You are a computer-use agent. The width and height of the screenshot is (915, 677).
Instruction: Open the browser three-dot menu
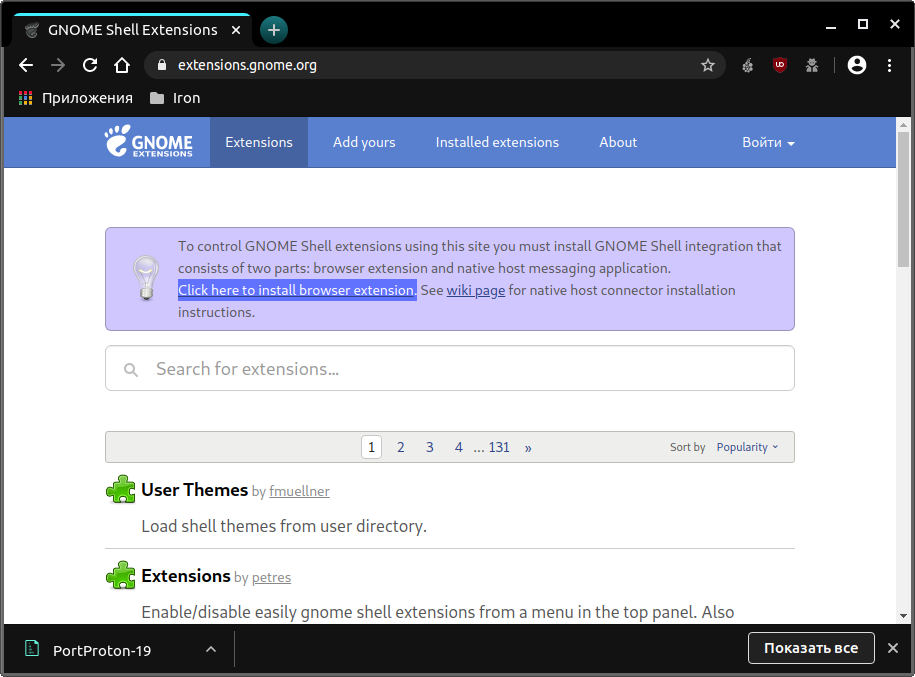(889, 65)
